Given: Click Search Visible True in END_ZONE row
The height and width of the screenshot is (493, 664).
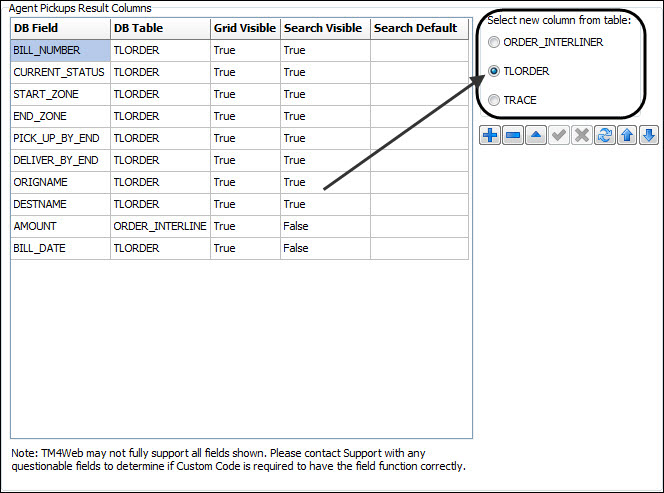Looking at the screenshot, I should pos(325,116).
